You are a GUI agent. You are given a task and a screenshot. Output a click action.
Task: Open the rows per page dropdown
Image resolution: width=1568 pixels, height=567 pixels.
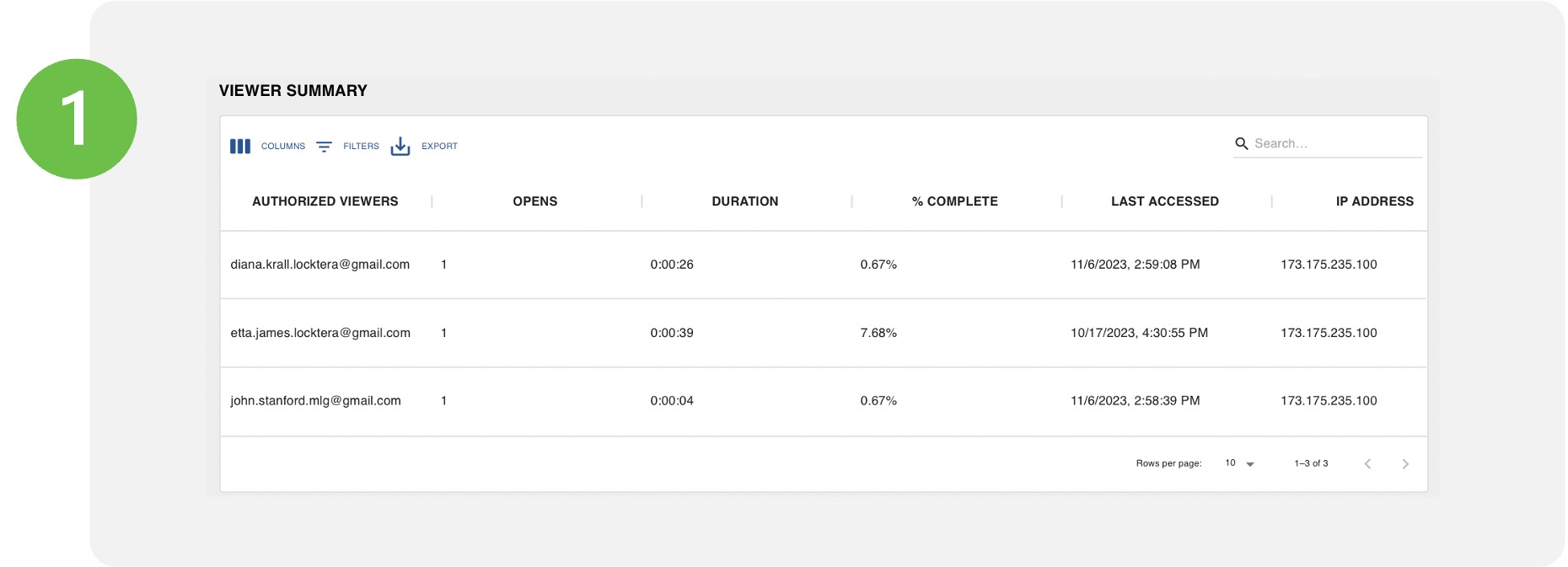(1239, 463)
